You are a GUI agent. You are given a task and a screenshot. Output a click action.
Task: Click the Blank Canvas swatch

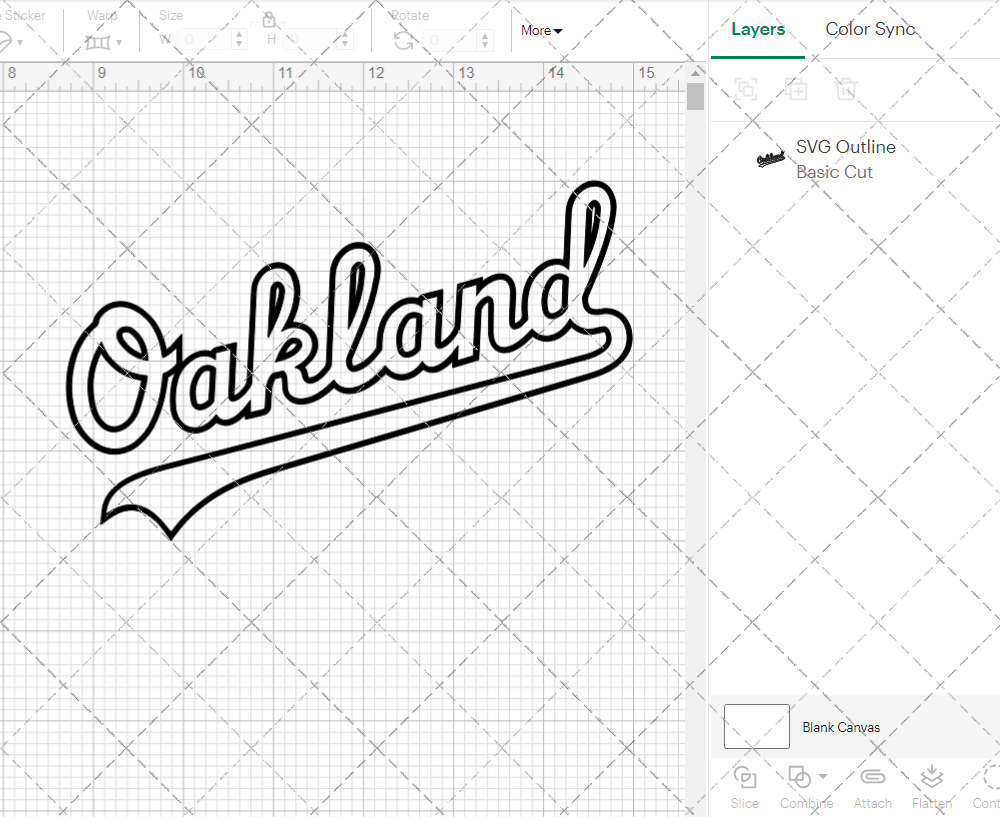(757, 727)
